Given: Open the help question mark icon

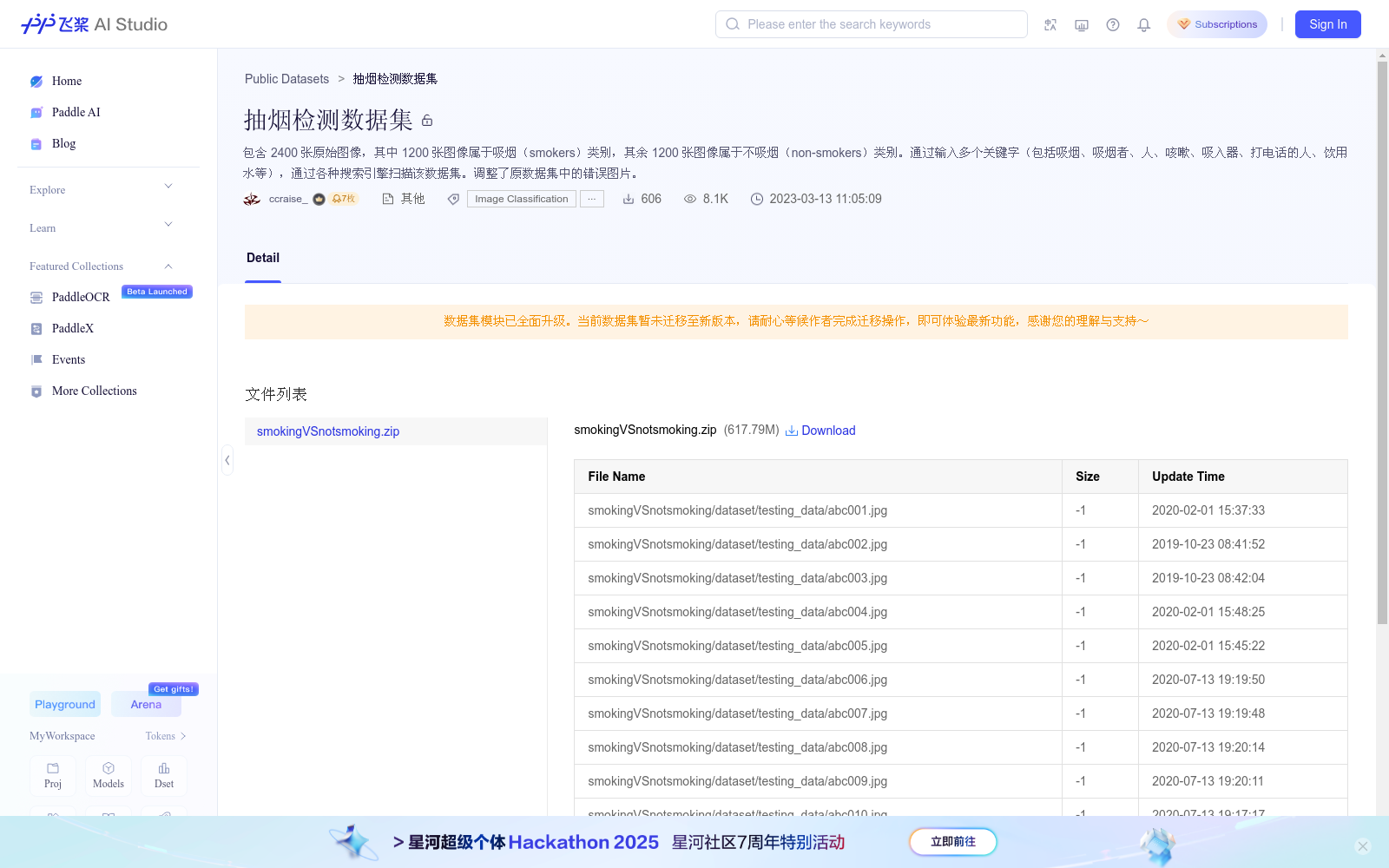Looking at the screenshot, I should (1113, 24).
